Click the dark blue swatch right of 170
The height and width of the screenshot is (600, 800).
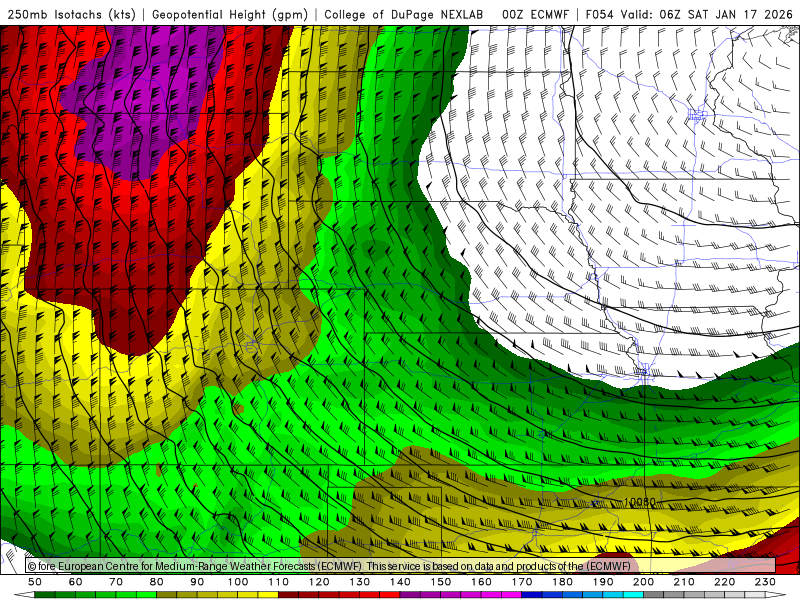pyautogui.click(x=532, y=595)
